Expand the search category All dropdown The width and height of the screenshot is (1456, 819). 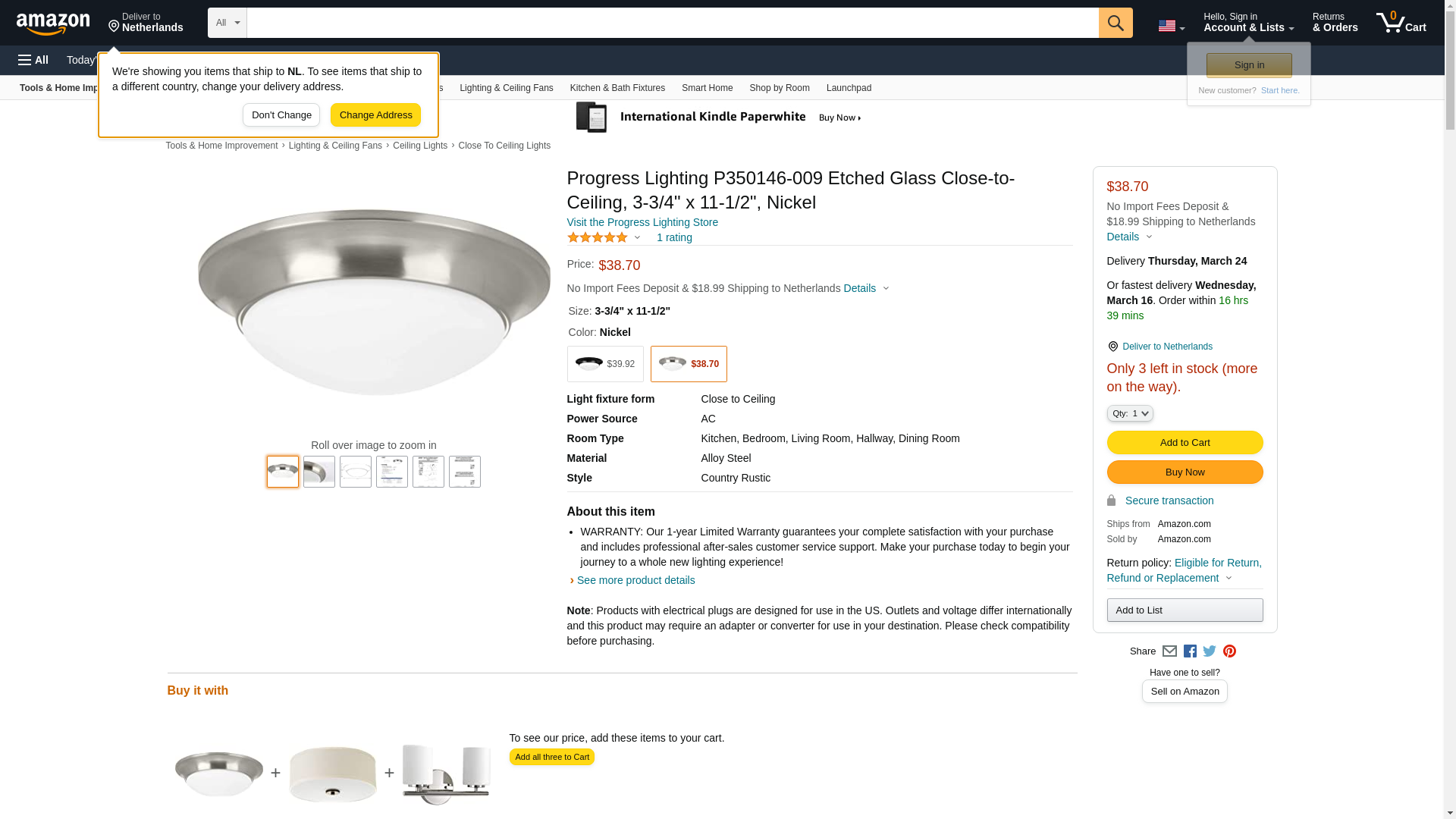click(227, 23)
